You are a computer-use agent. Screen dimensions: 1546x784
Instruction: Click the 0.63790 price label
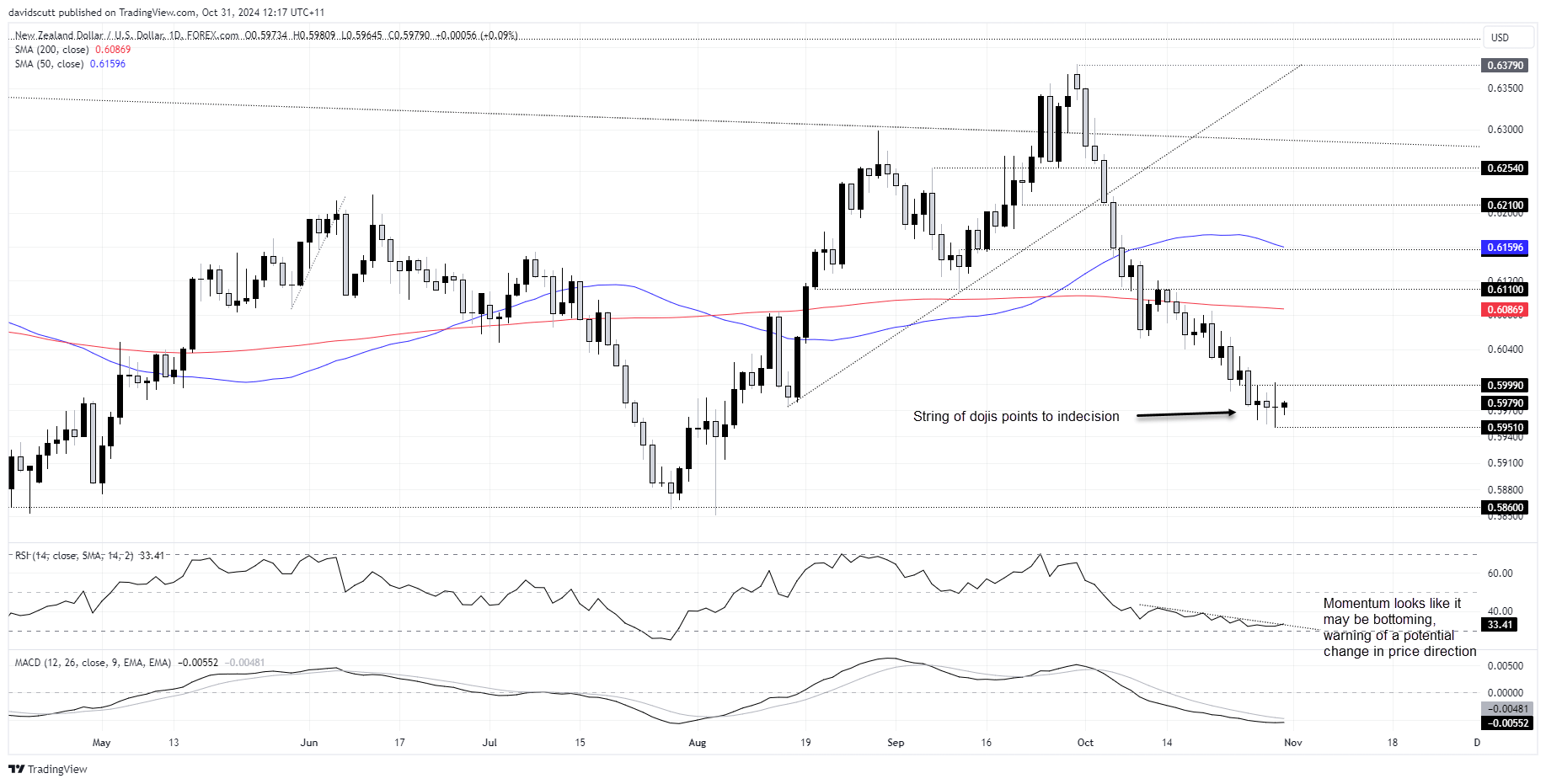(x=1505, y=65)
